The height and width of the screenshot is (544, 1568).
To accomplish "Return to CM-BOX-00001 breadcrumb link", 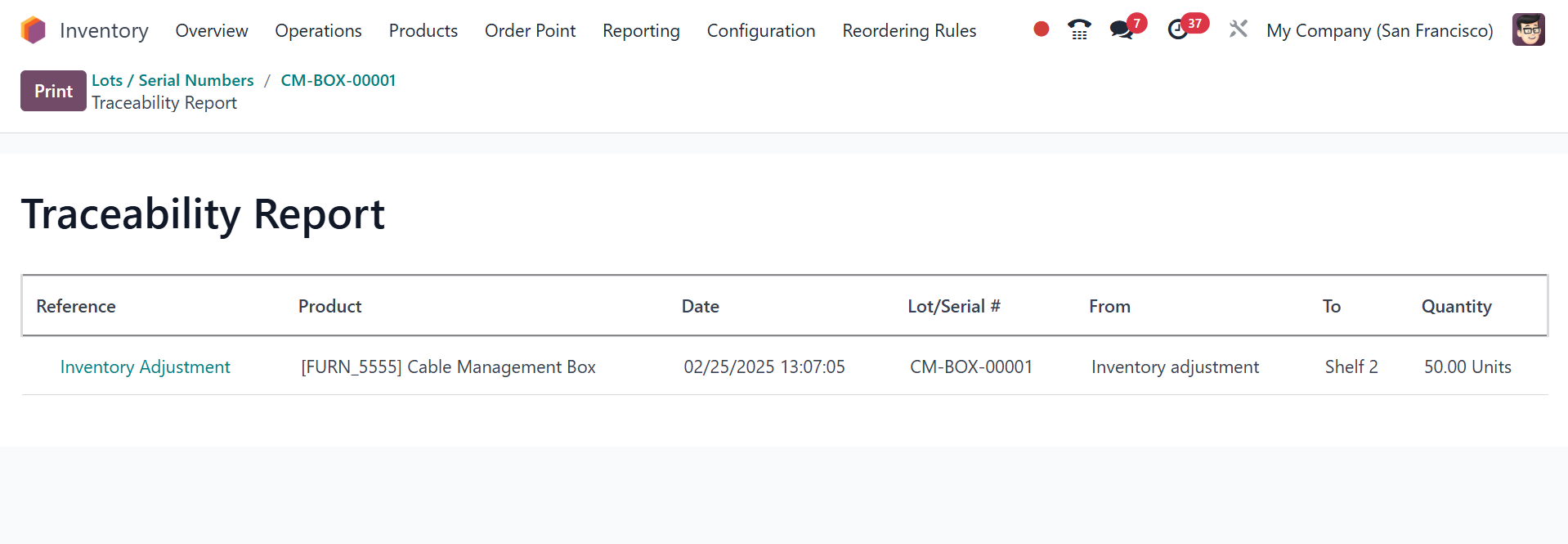I will 338,80.
